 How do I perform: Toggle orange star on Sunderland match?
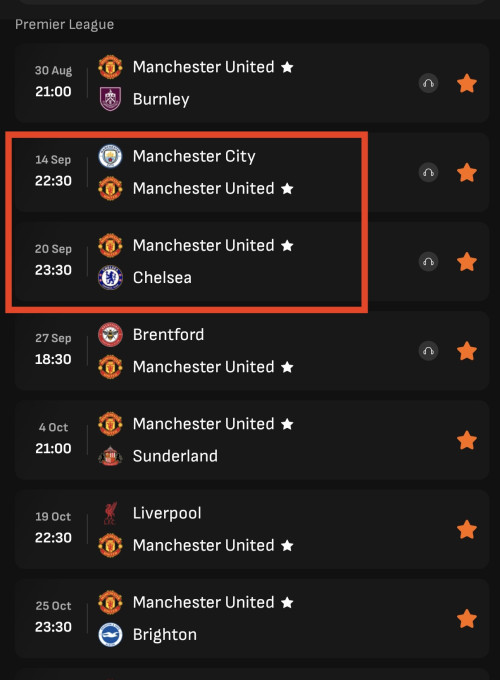point(467,440)
